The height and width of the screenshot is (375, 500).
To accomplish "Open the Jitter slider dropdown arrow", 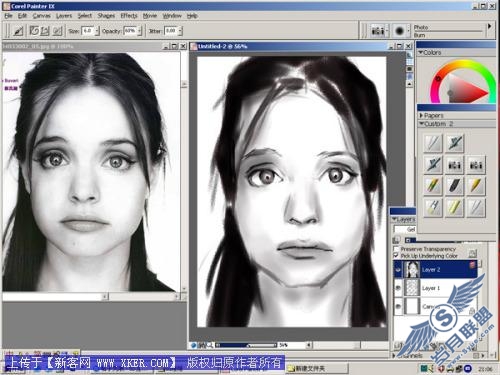I will pos(180,31).
